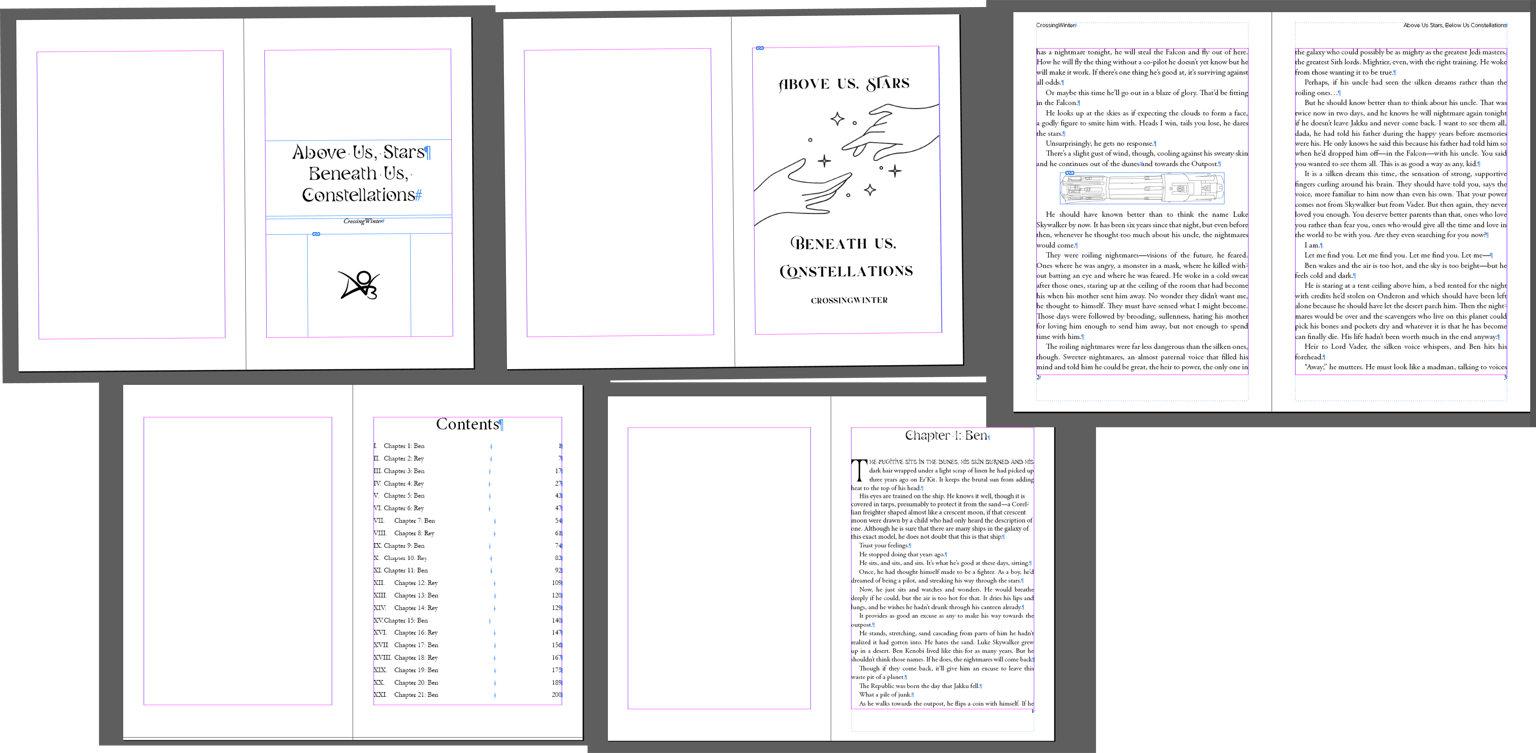The height and width of the screenshot is (753, 1536).
Task: Click the 'CrossingWinter' running header on left page
Action: pos(1056,26)
